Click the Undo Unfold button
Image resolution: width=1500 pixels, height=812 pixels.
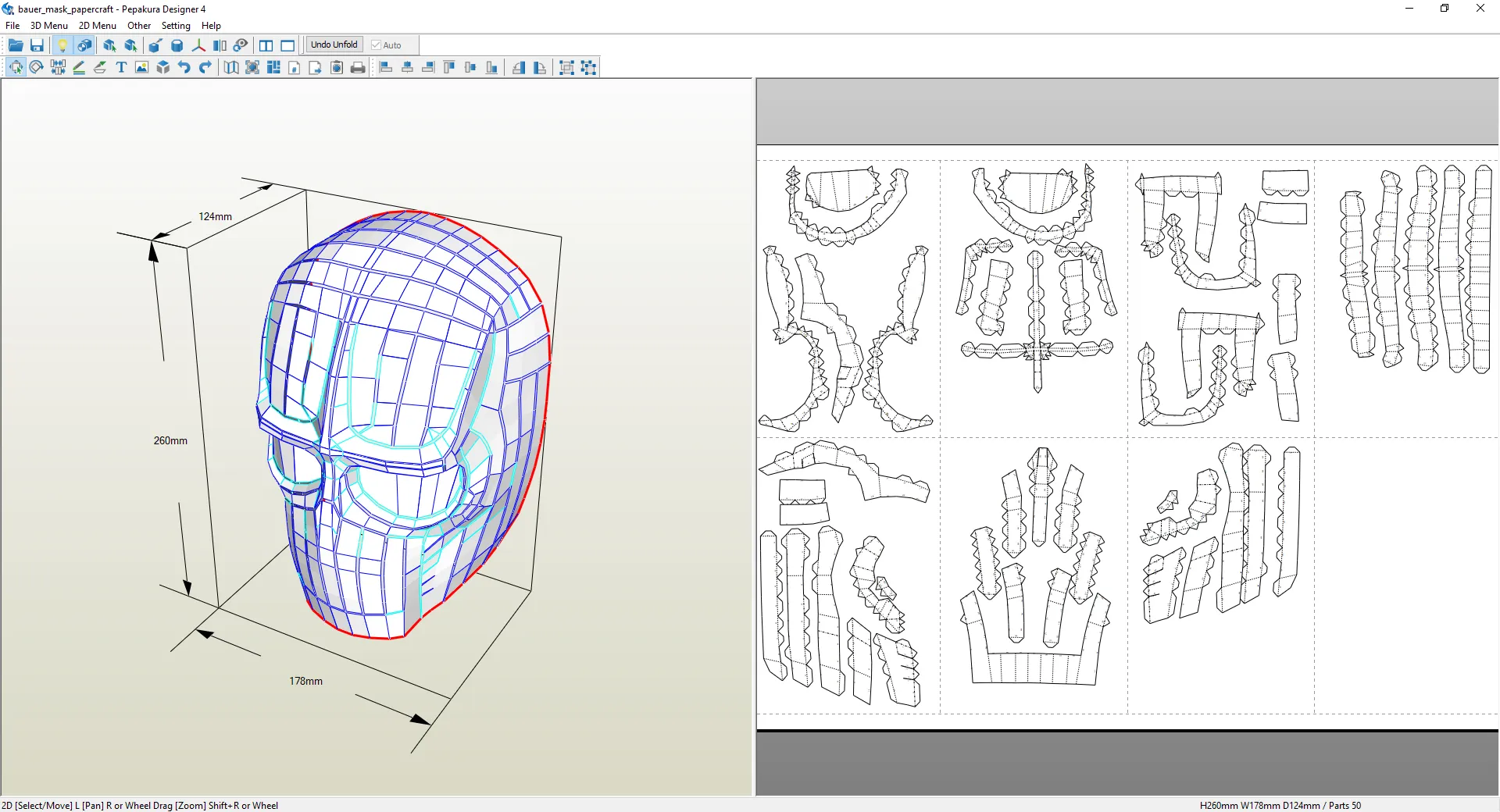click(x=334, y=45)
